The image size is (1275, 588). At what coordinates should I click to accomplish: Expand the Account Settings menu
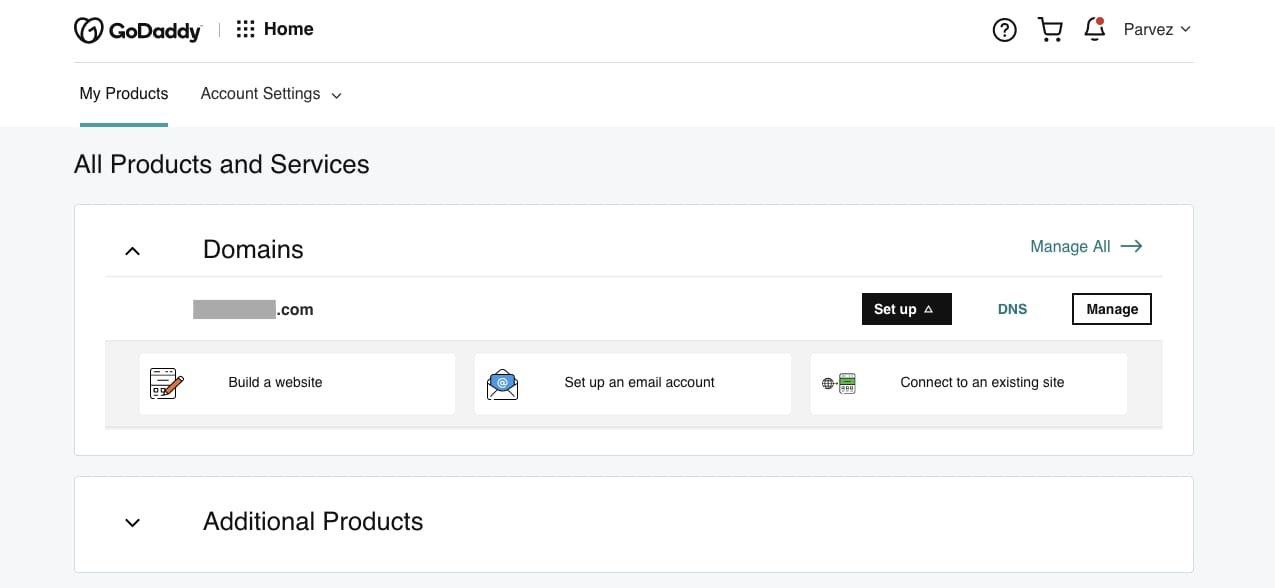click(x=271, y=94)
